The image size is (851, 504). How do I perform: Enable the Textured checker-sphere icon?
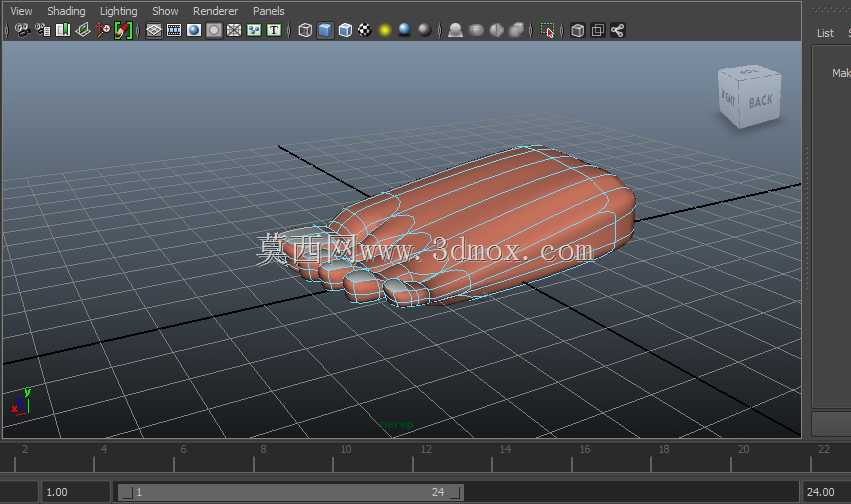pos(365,30)
